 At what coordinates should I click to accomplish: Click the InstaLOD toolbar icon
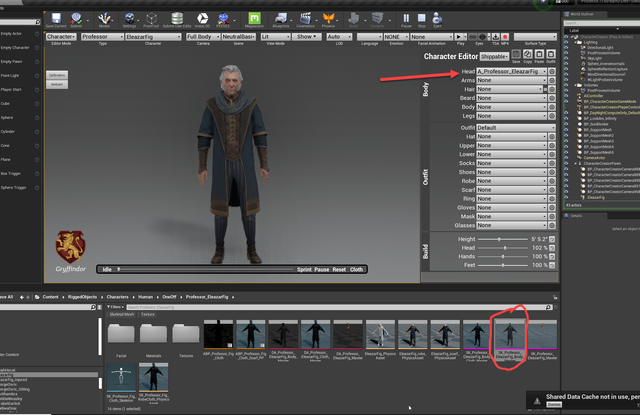(x=202, y=18)
